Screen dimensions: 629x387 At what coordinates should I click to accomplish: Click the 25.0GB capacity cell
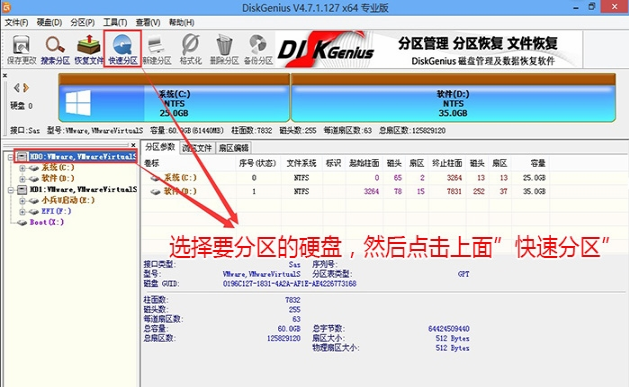(534, 178)
